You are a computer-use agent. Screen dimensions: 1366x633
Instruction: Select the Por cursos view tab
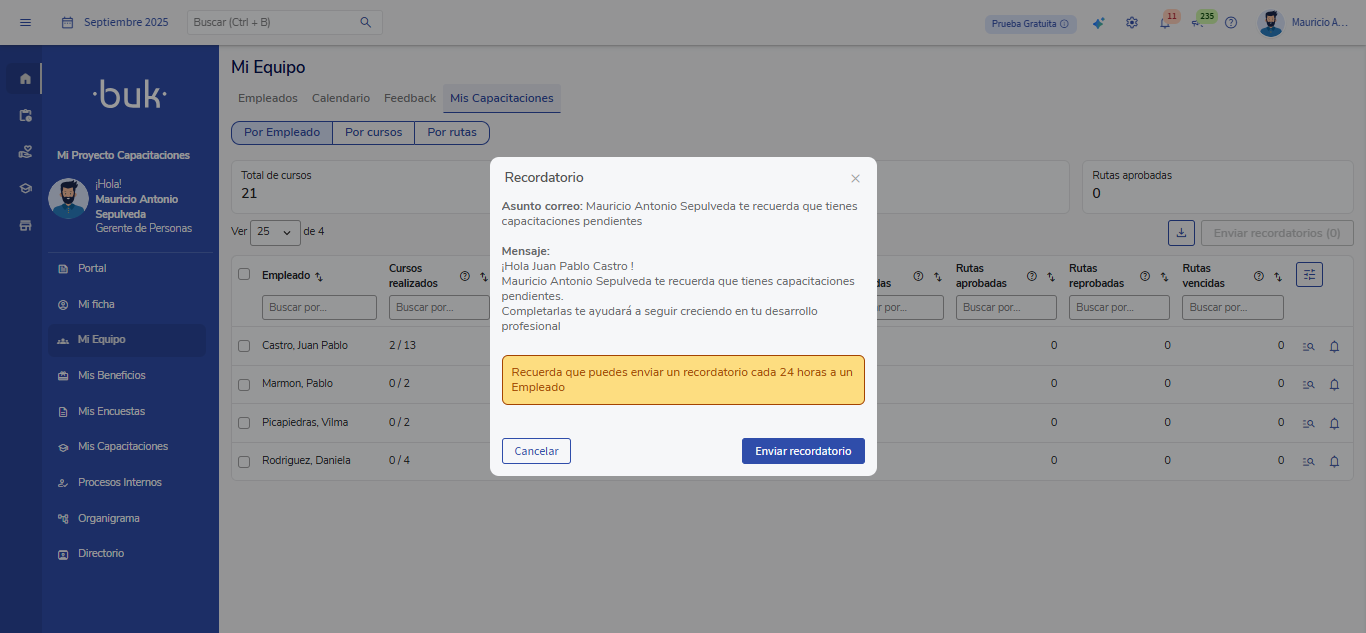[373, 132]
